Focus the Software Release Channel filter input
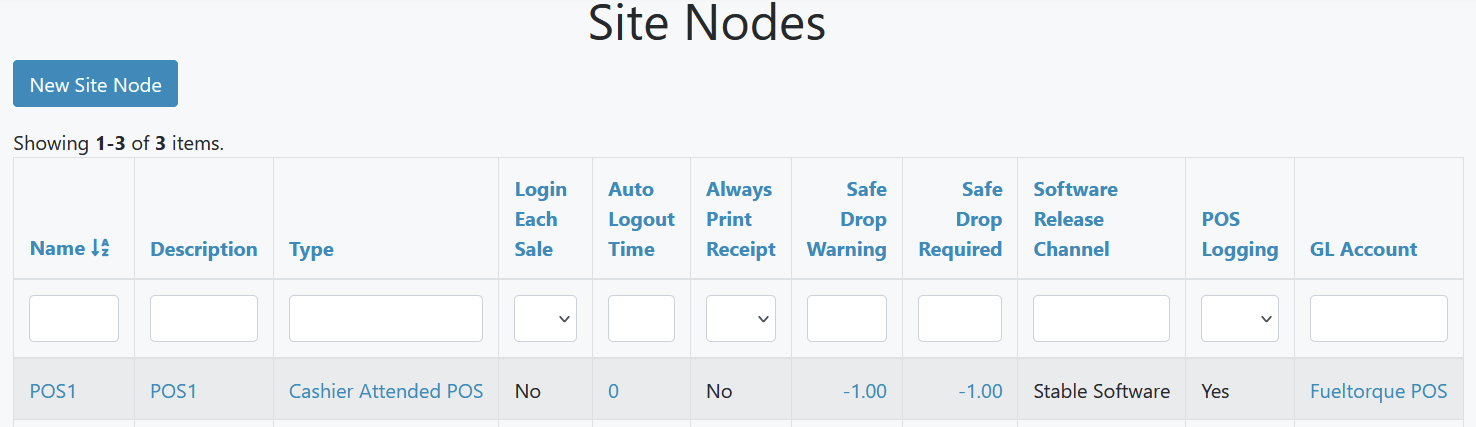Viewport: 1476px width, 427px height. pos(1101,318)
